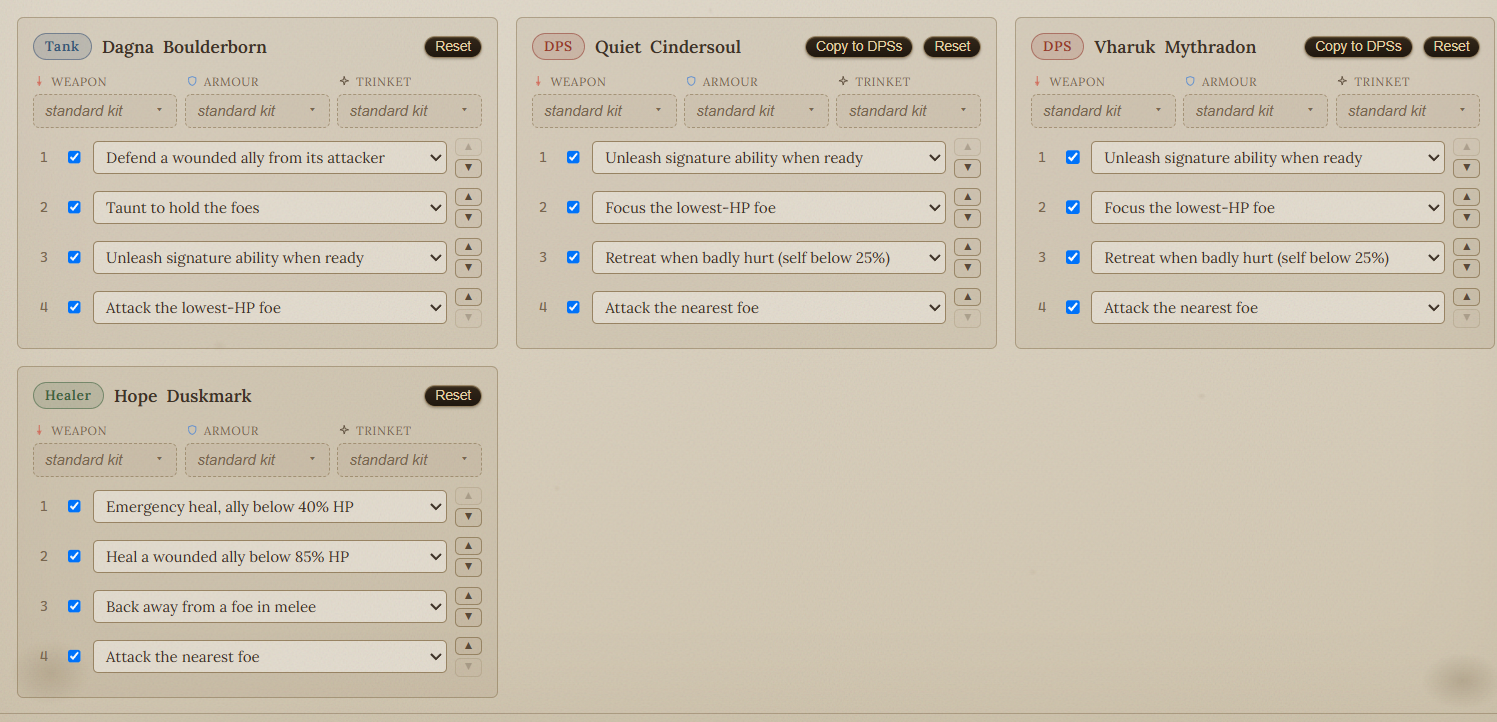Copy Quiet Cindersoul's setup to DPSs
1497x722 pixels.
point(859,47)
